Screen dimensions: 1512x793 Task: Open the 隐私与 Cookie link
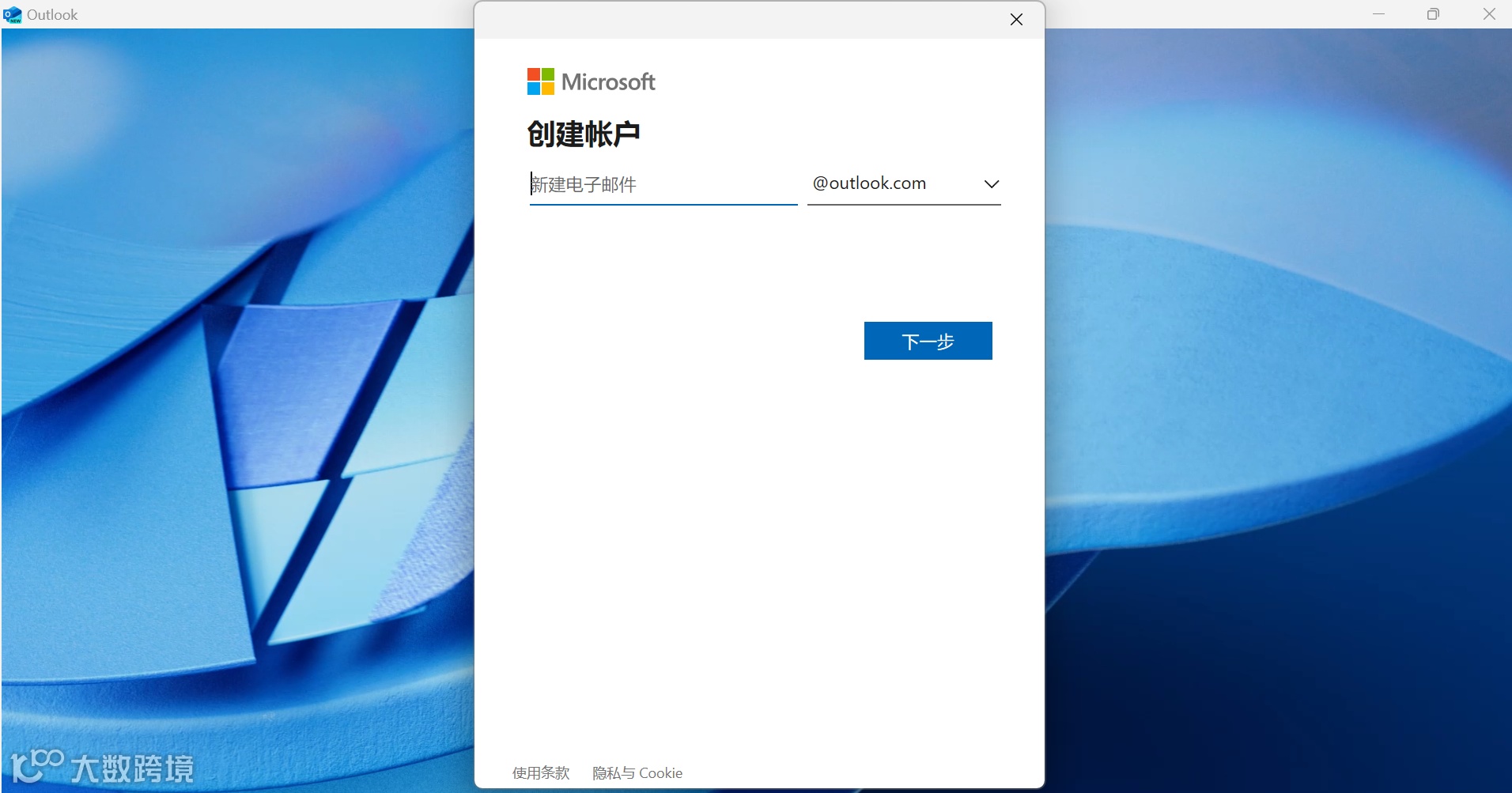[x=637, y=773]
